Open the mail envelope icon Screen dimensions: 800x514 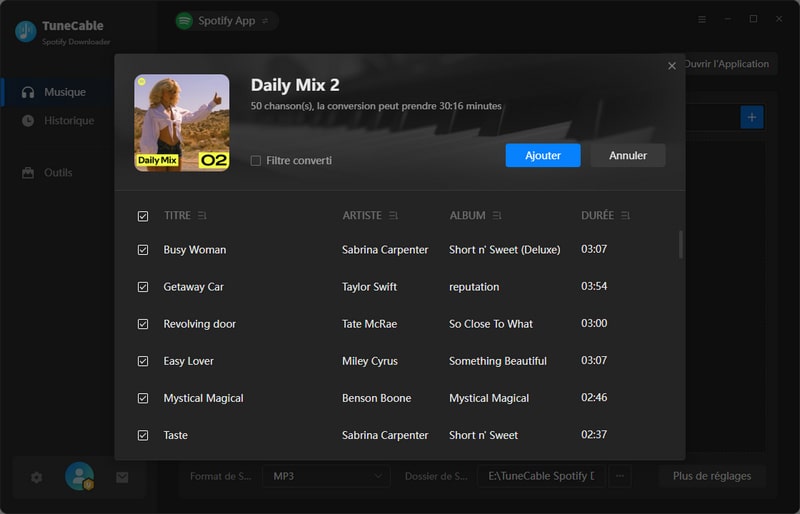click(x=122, y=477)
